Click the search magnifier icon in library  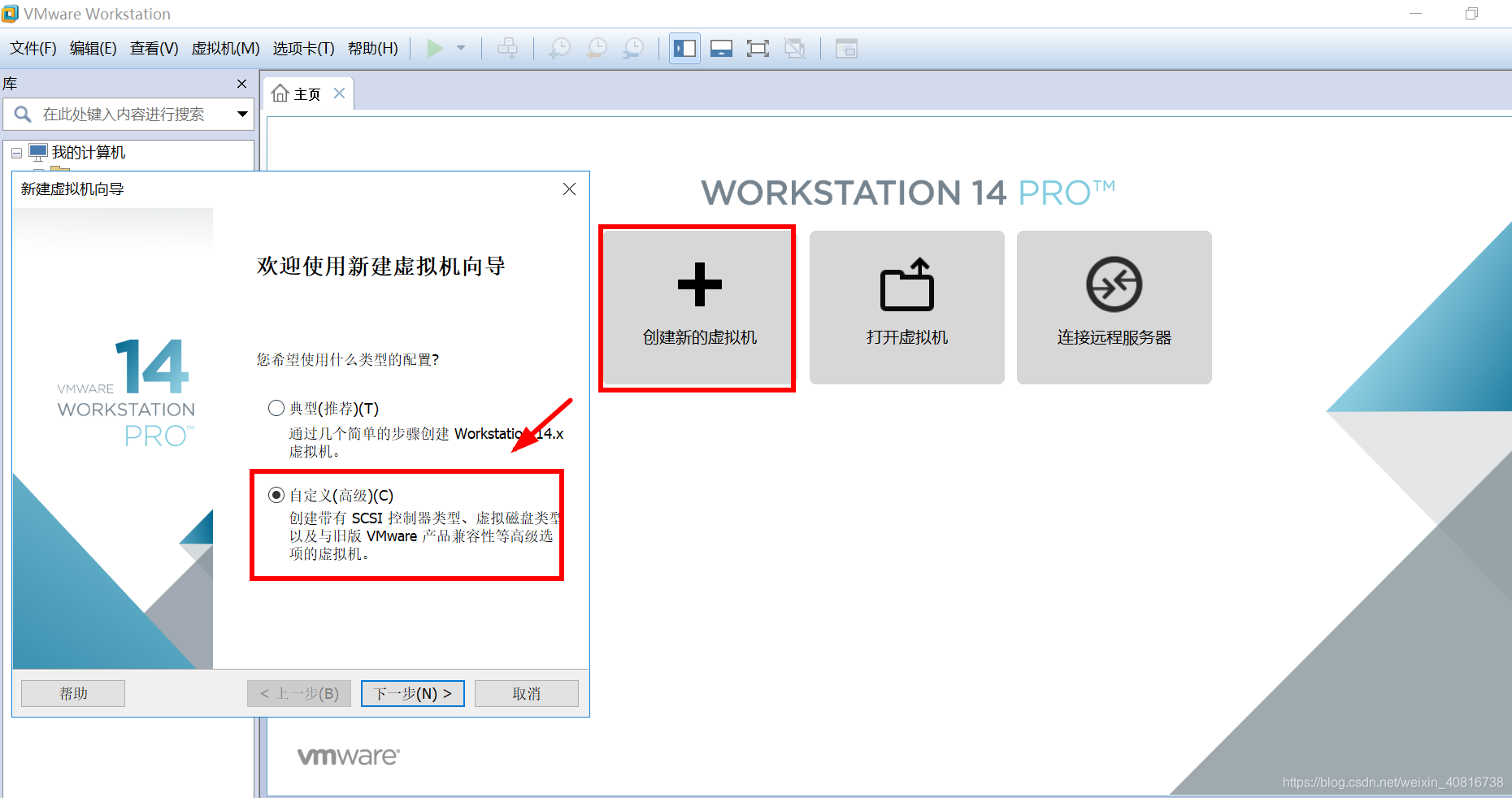pos(23,115)
